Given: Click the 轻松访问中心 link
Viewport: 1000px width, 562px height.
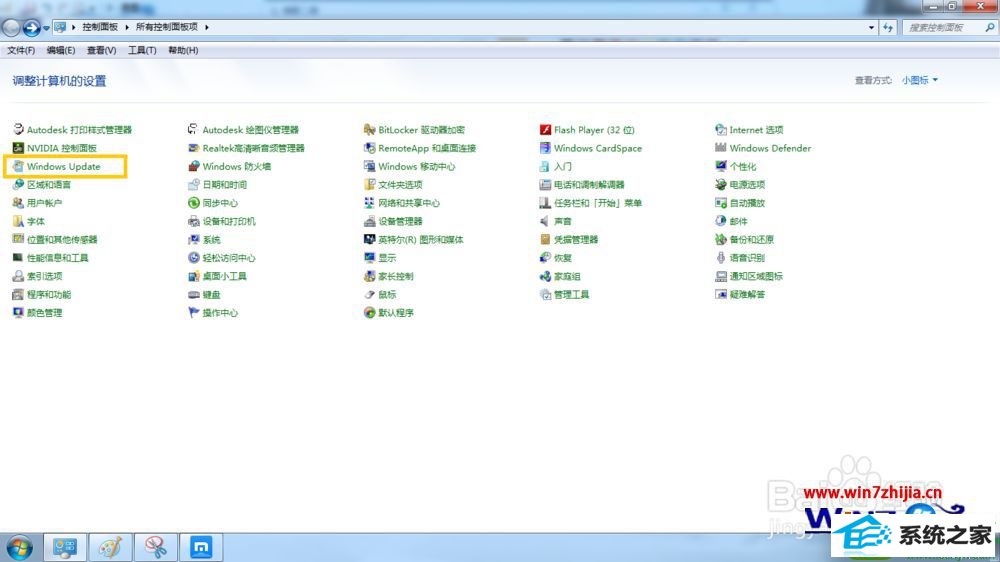Looking at the screenshot, I should click(229, 258).
